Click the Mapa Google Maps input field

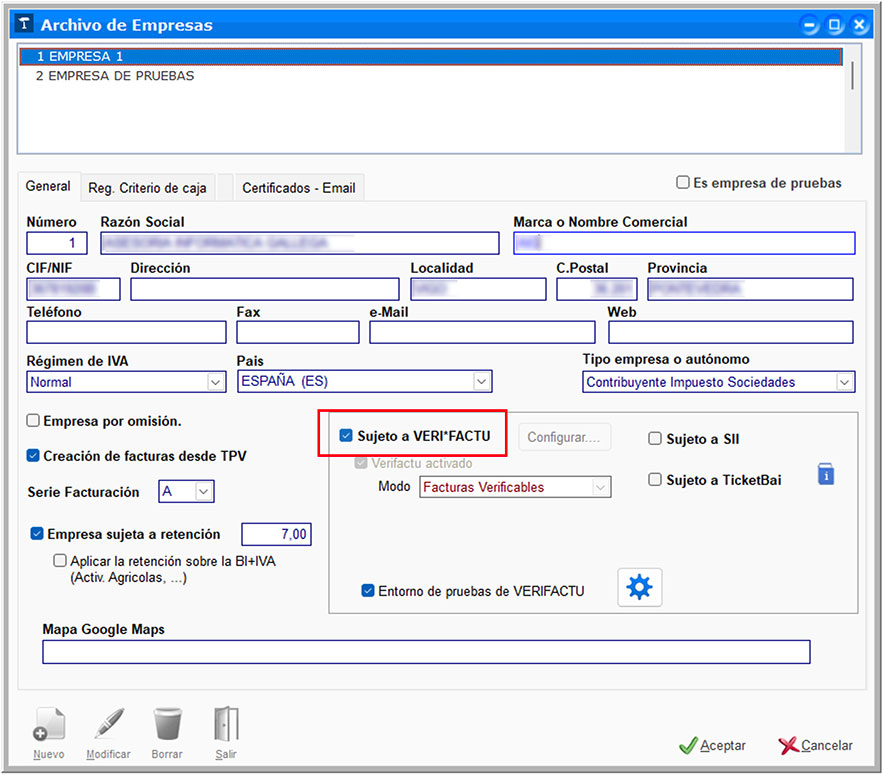(x=425, y=652)
